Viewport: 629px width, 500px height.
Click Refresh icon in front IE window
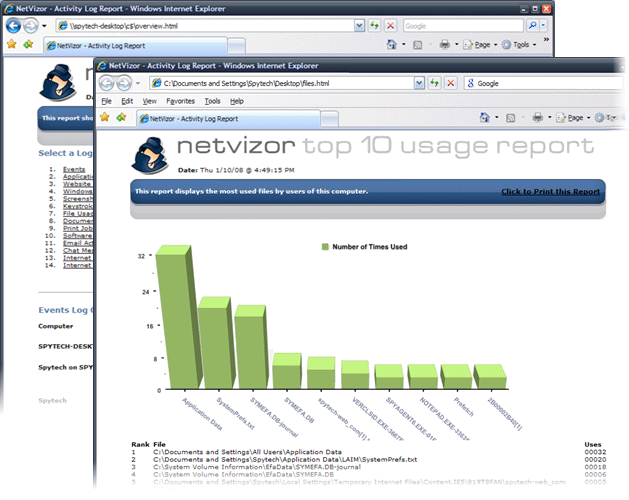click(x=434, y=83)
